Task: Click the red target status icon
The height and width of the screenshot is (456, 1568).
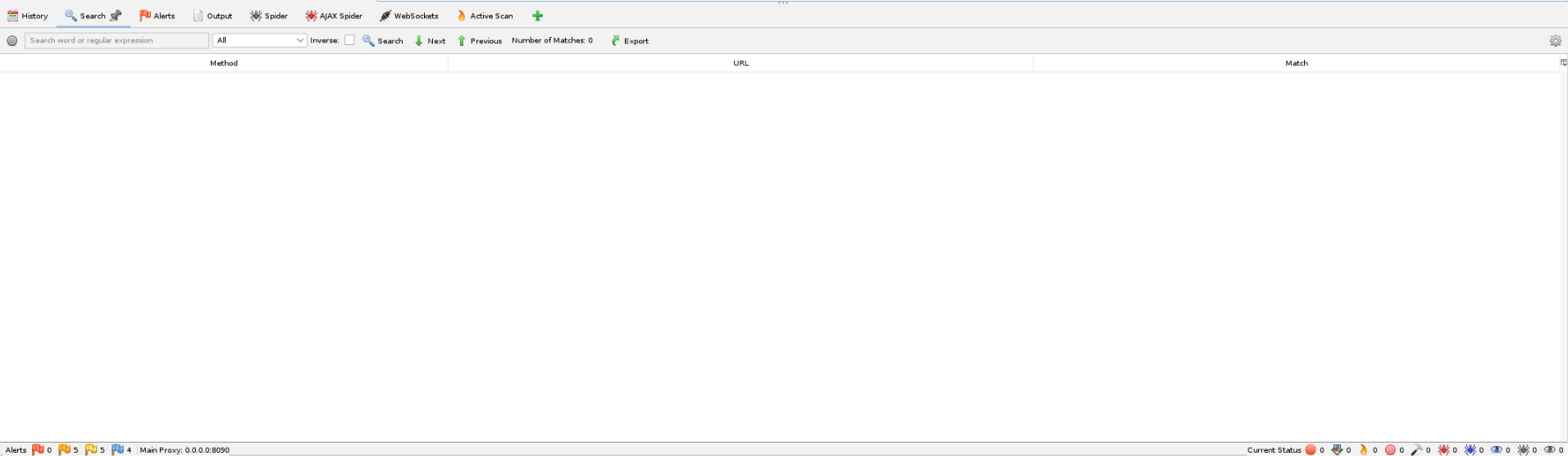Action: click(x=1390, y=449)
